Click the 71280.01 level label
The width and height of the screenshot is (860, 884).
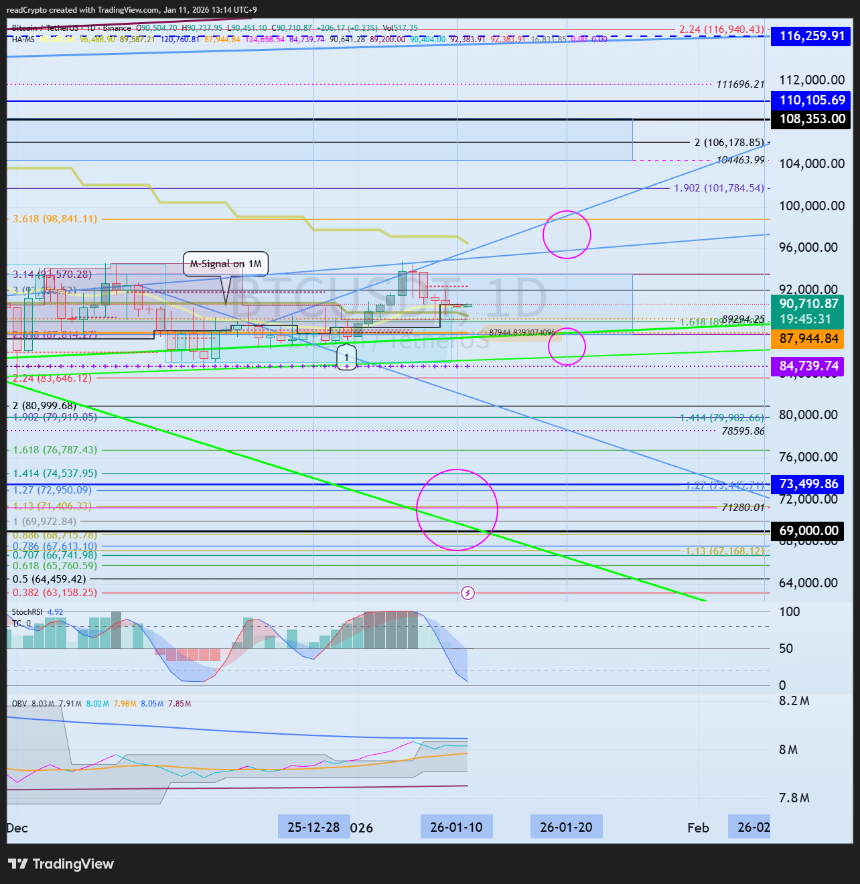(x=743, y=507)
